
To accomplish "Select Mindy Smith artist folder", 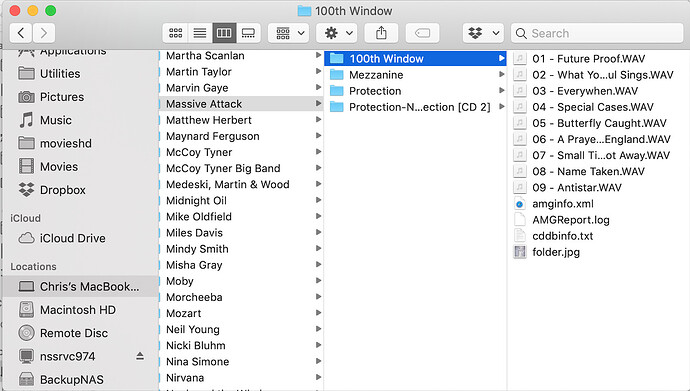I will 241,248.
